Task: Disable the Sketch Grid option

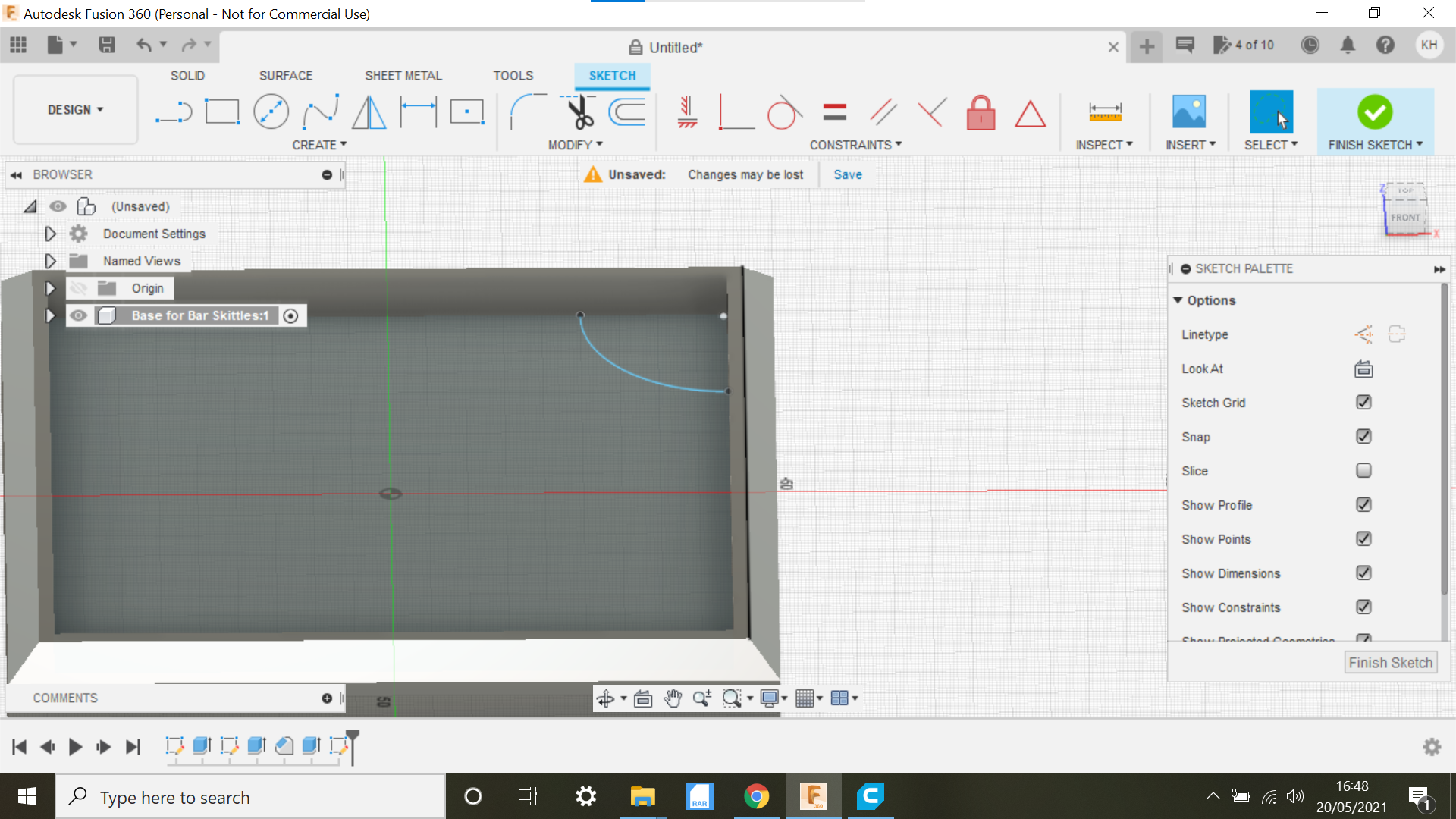Action: [1363, 402]
